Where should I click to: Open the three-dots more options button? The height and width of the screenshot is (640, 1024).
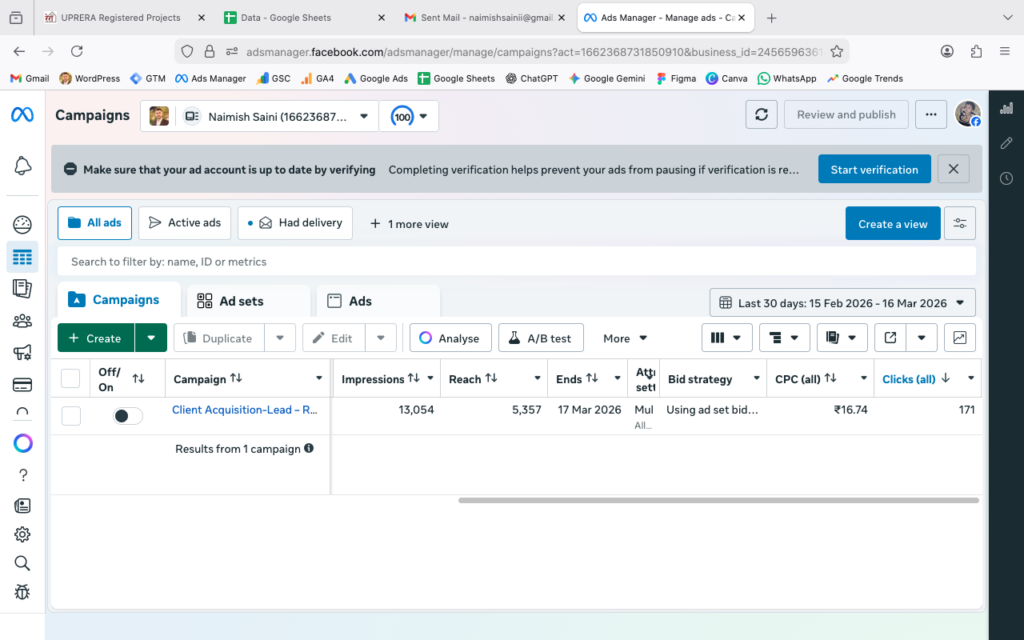click(931, 115)
